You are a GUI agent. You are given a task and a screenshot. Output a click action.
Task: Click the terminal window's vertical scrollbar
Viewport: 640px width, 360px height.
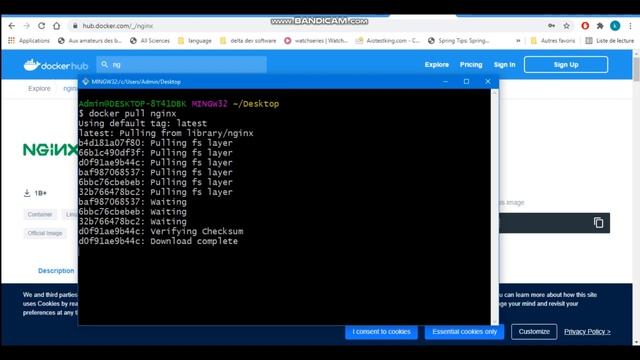click(x=495, y=206)
